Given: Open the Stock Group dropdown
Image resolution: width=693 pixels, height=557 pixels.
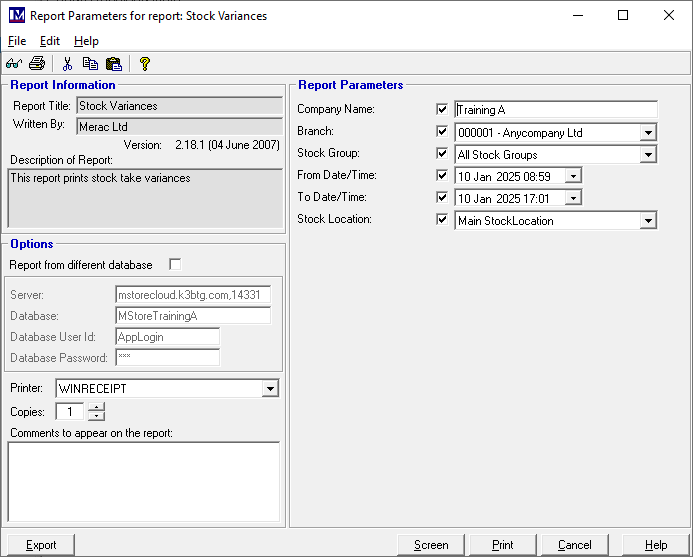Looking at the screenshot, I should (x=648, y=155).
